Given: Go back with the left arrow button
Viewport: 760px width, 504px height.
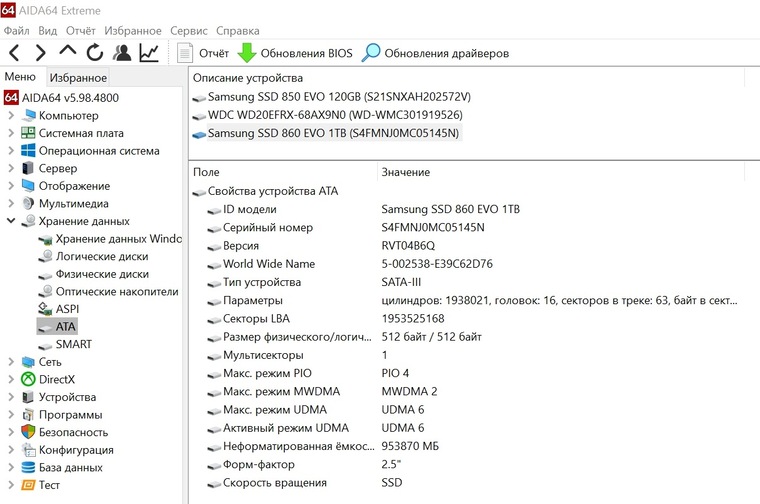Looking at the screenshot, I should [x=14, y=53].
